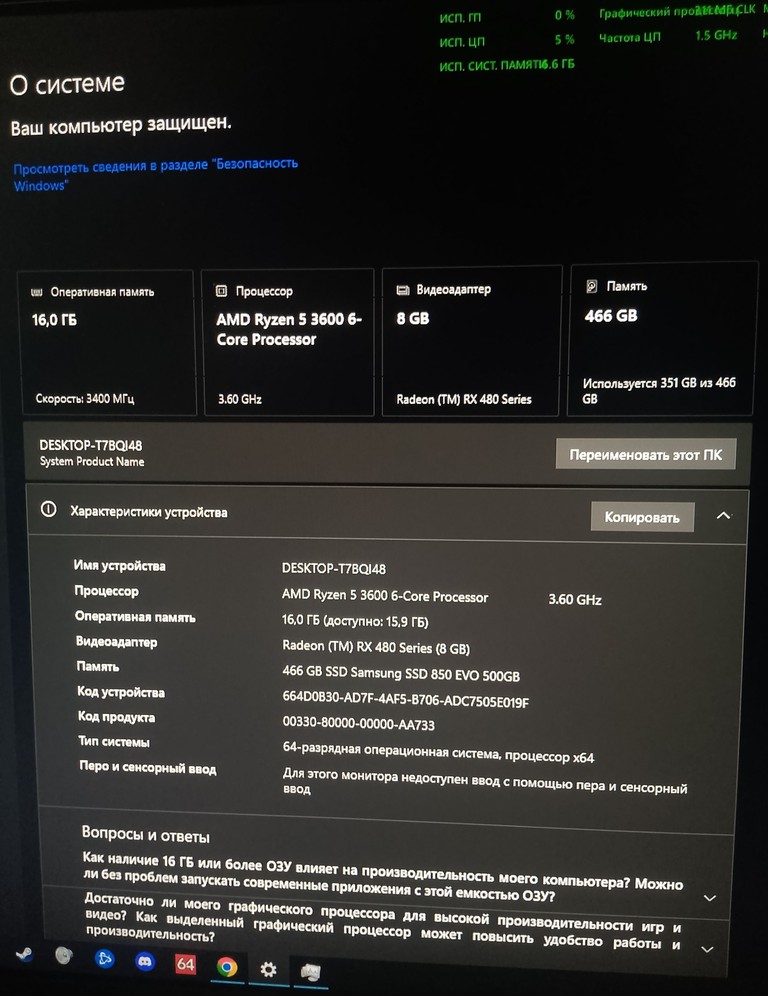Click the Тип системы label
The image size is (768, 996).
click(x=114, y=741)
